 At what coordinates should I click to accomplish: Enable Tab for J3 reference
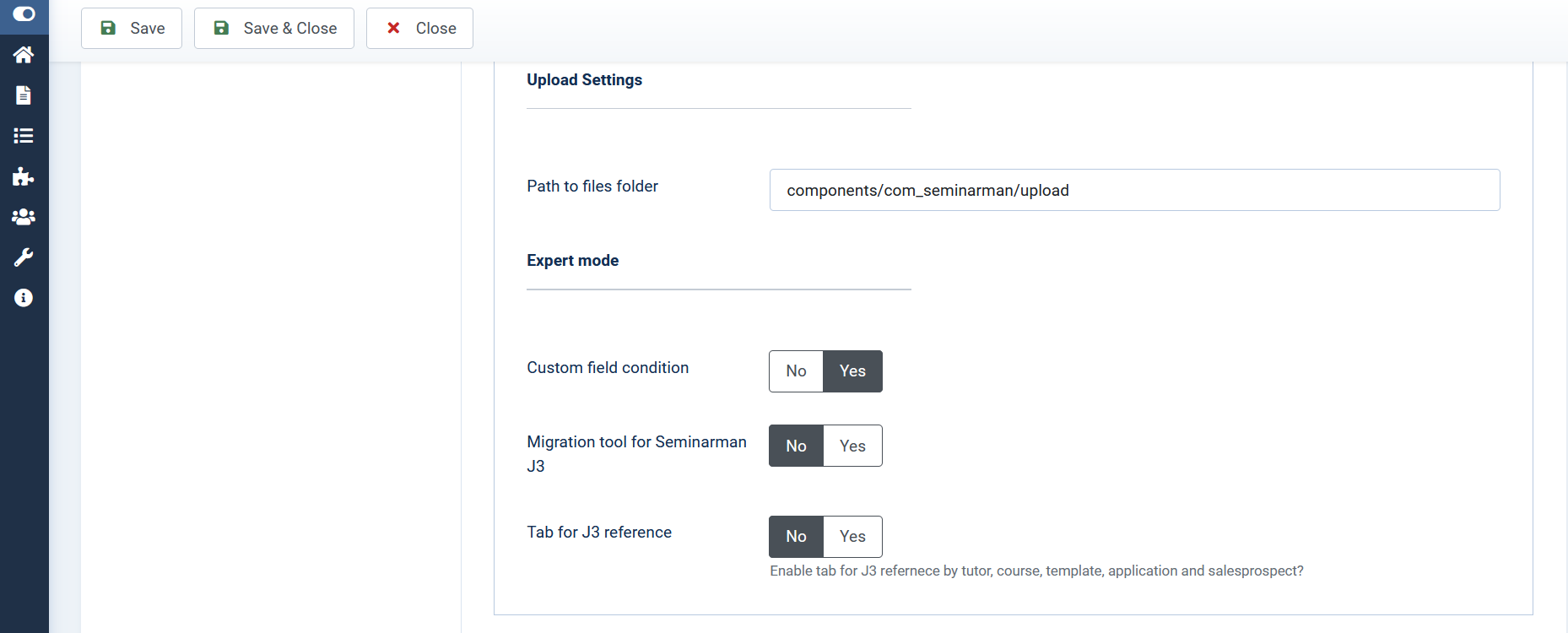coord(852,537)
